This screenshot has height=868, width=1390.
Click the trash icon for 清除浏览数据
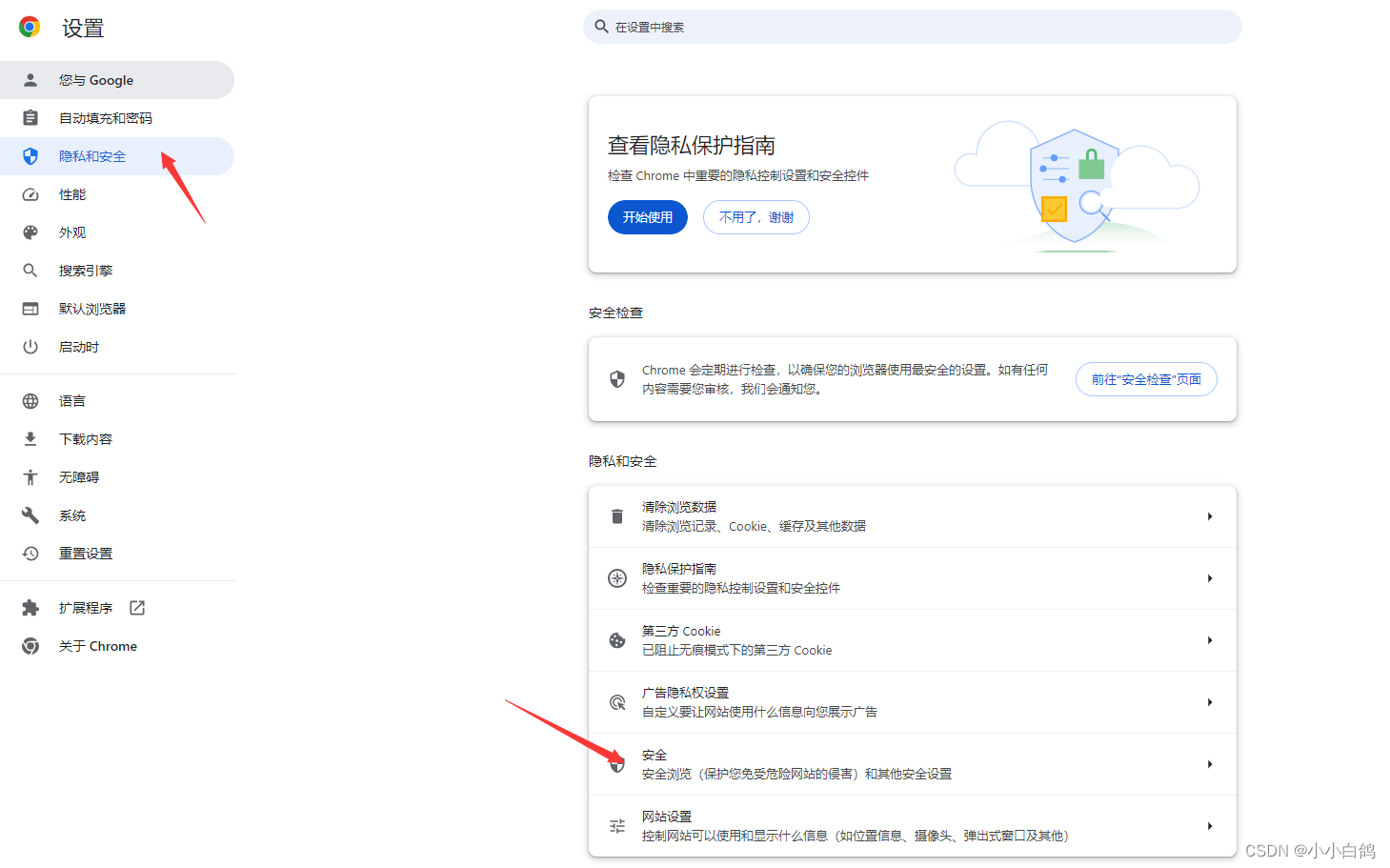click(x=617, y=516)
